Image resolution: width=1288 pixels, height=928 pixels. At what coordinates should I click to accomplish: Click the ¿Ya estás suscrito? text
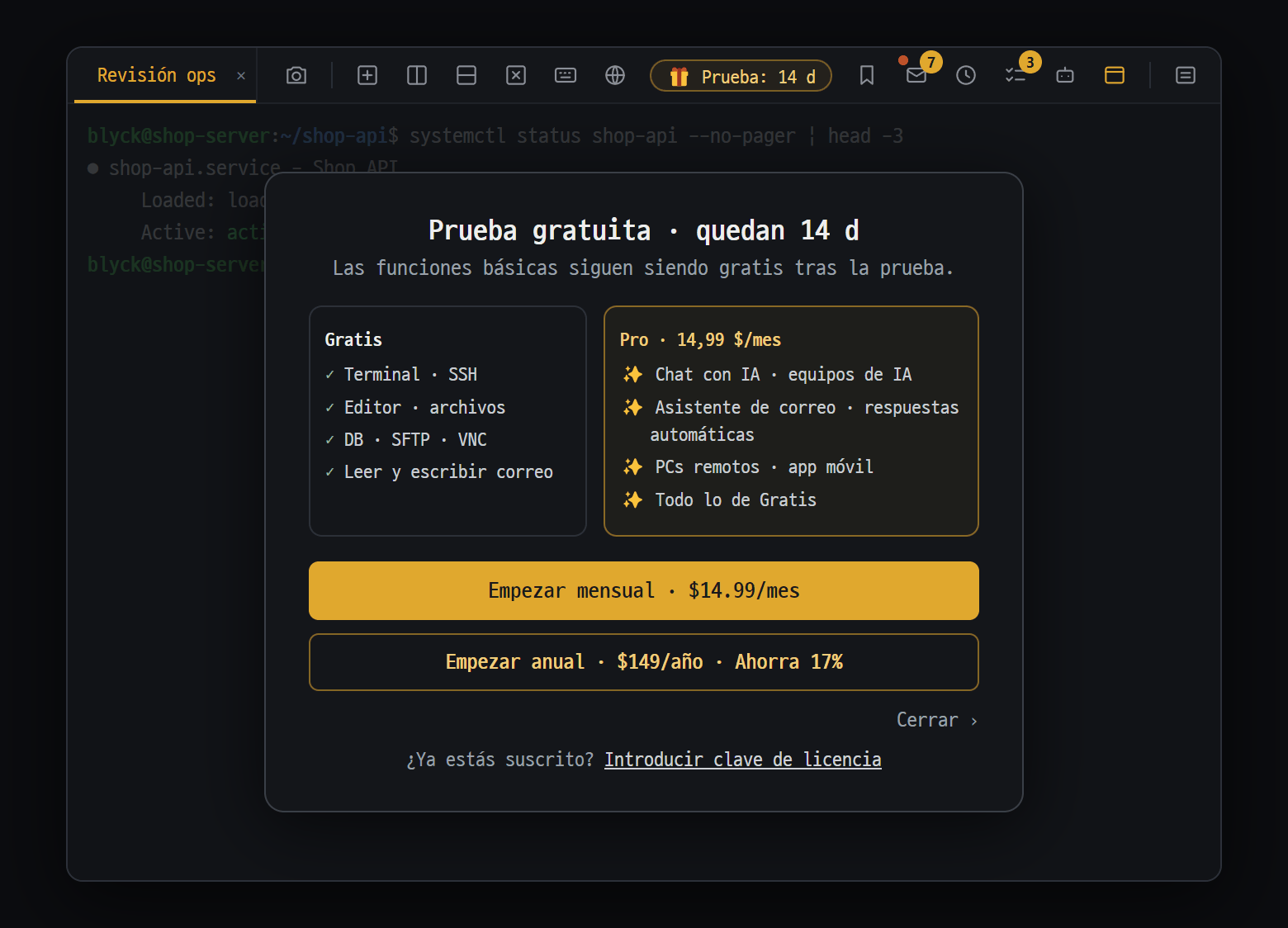coord(500,760)
